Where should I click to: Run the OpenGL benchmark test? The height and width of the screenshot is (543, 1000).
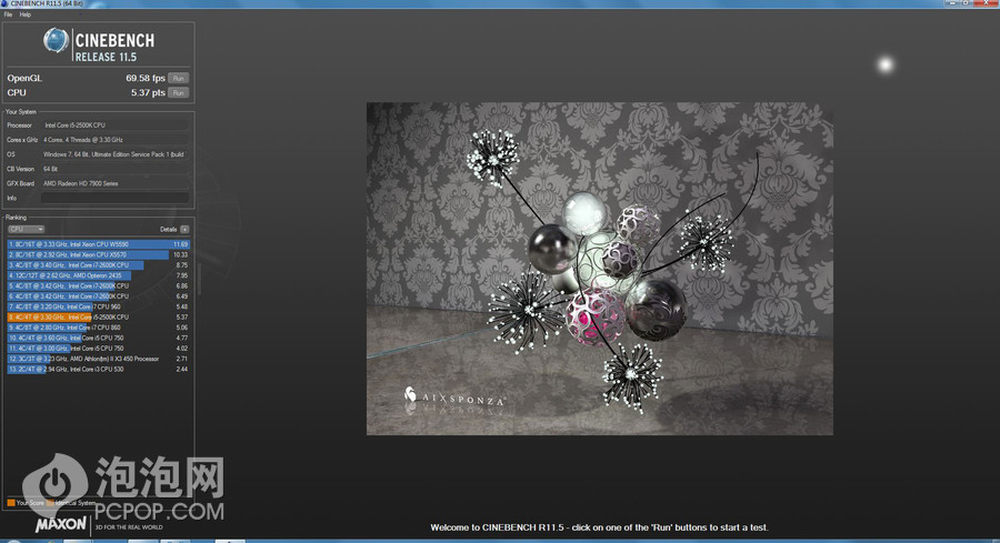coord(179,78)
